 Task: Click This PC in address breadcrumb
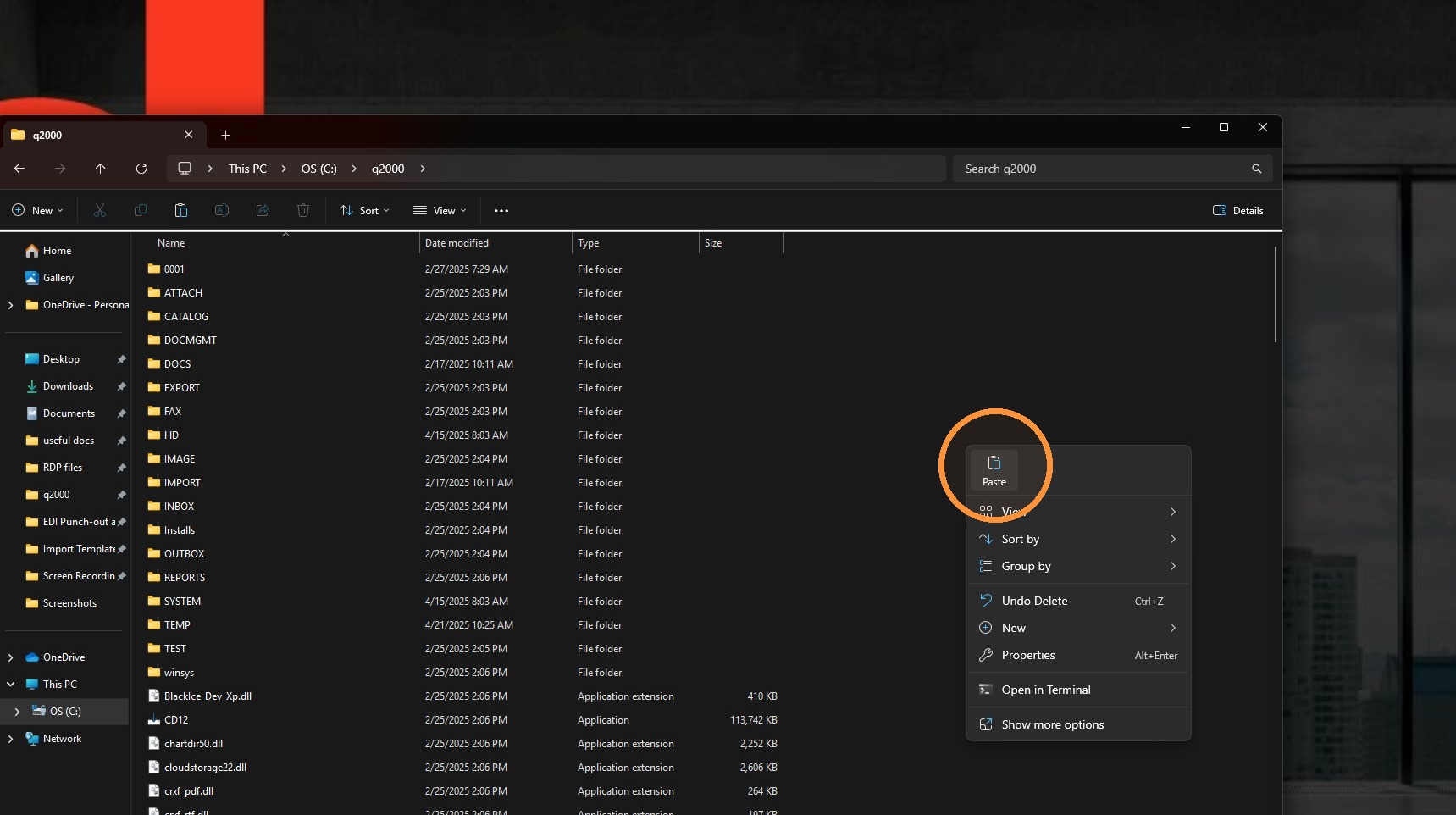pos(247,169)
